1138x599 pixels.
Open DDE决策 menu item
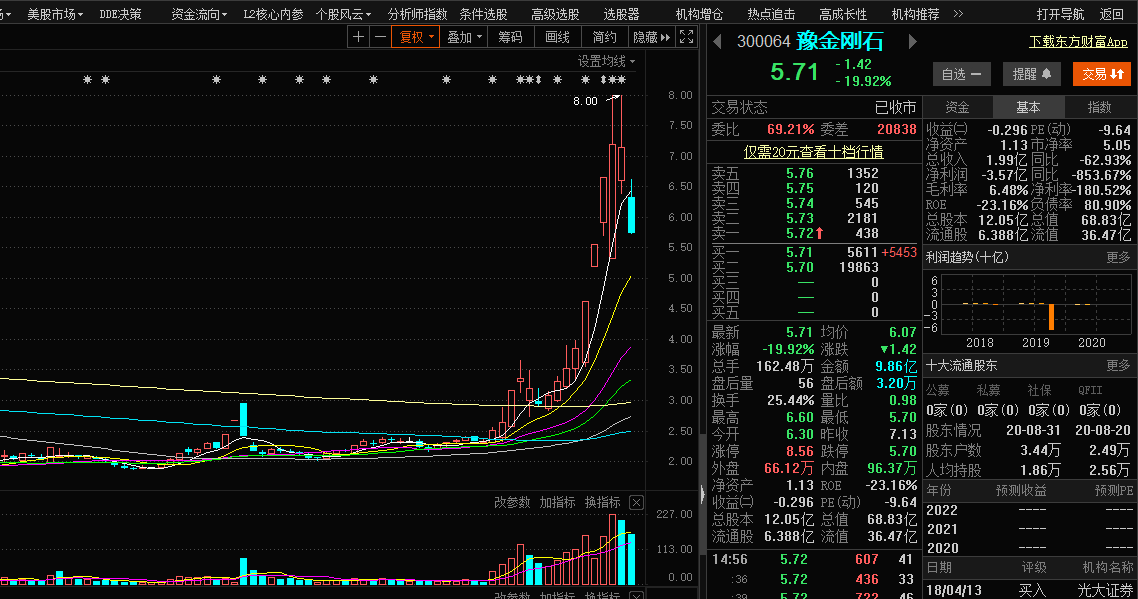click(x=120, y=14)
